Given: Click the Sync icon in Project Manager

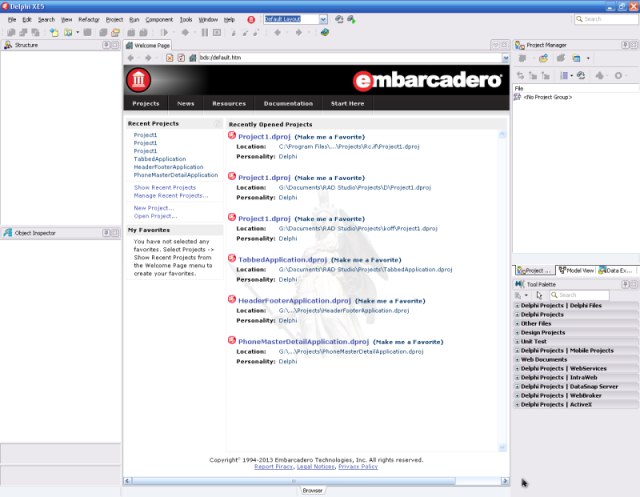Looking at the screenshot, I should tap(520, 75).
